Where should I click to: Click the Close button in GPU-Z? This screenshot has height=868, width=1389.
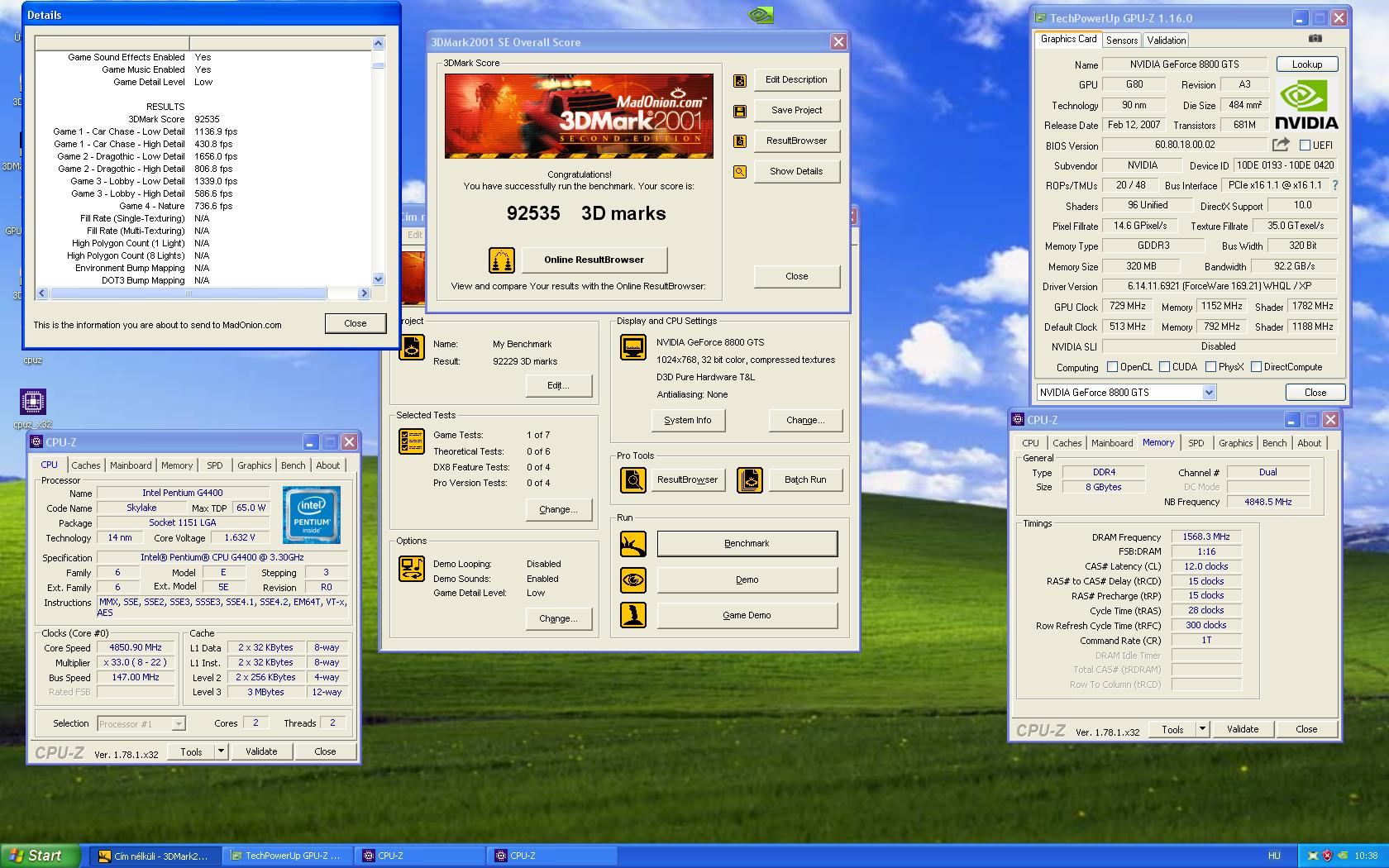click(1315, 393)
